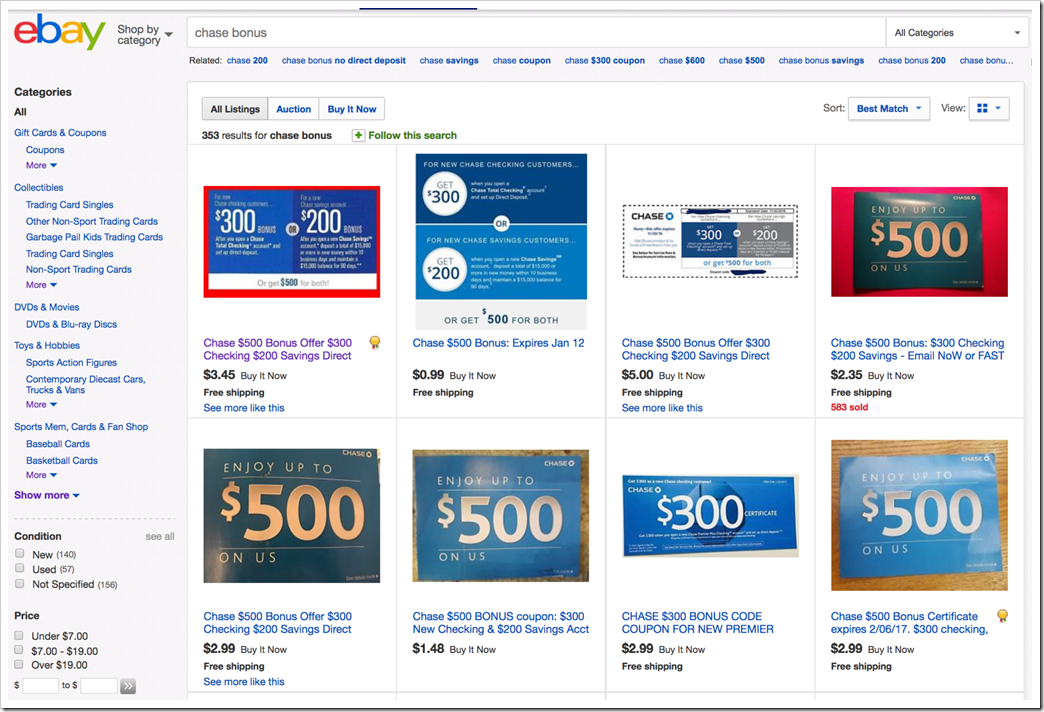Open Chase $500 BONUS coupon New Checking listing title
The width and height of the screenshot is (1044, 712).
pyautogui.click(x=501, y=623)
